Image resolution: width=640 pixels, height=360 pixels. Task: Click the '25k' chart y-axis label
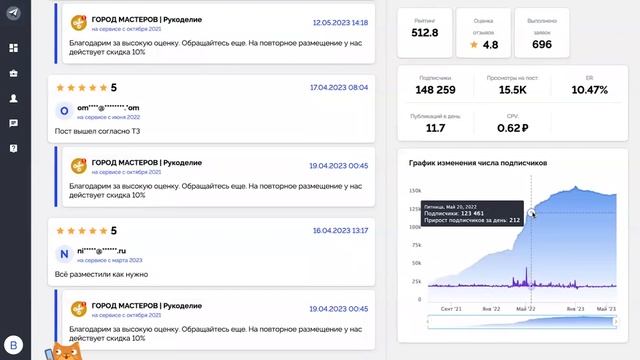[x=416, y=281]
